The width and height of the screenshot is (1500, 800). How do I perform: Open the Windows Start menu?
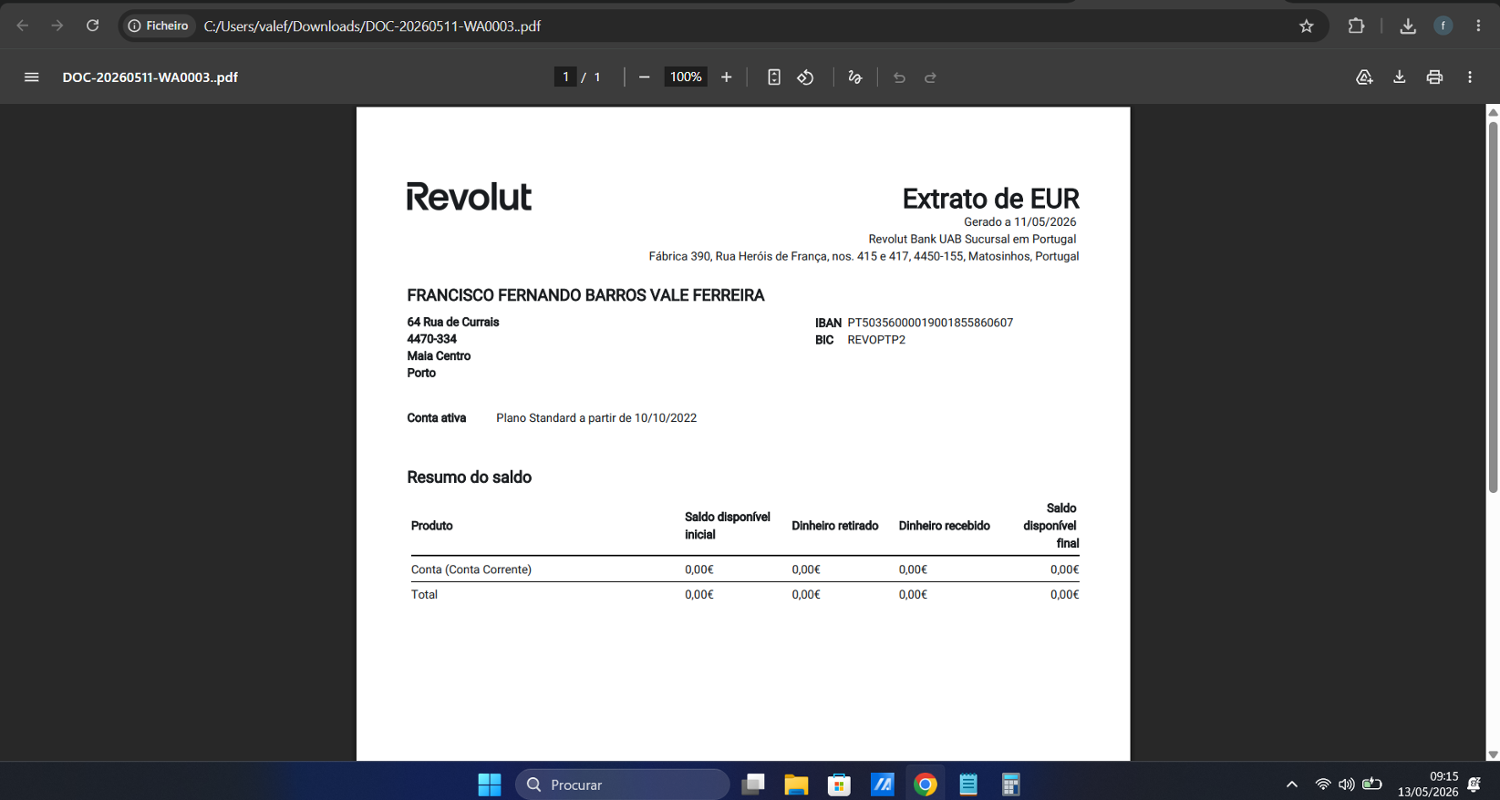click(490, 784)
